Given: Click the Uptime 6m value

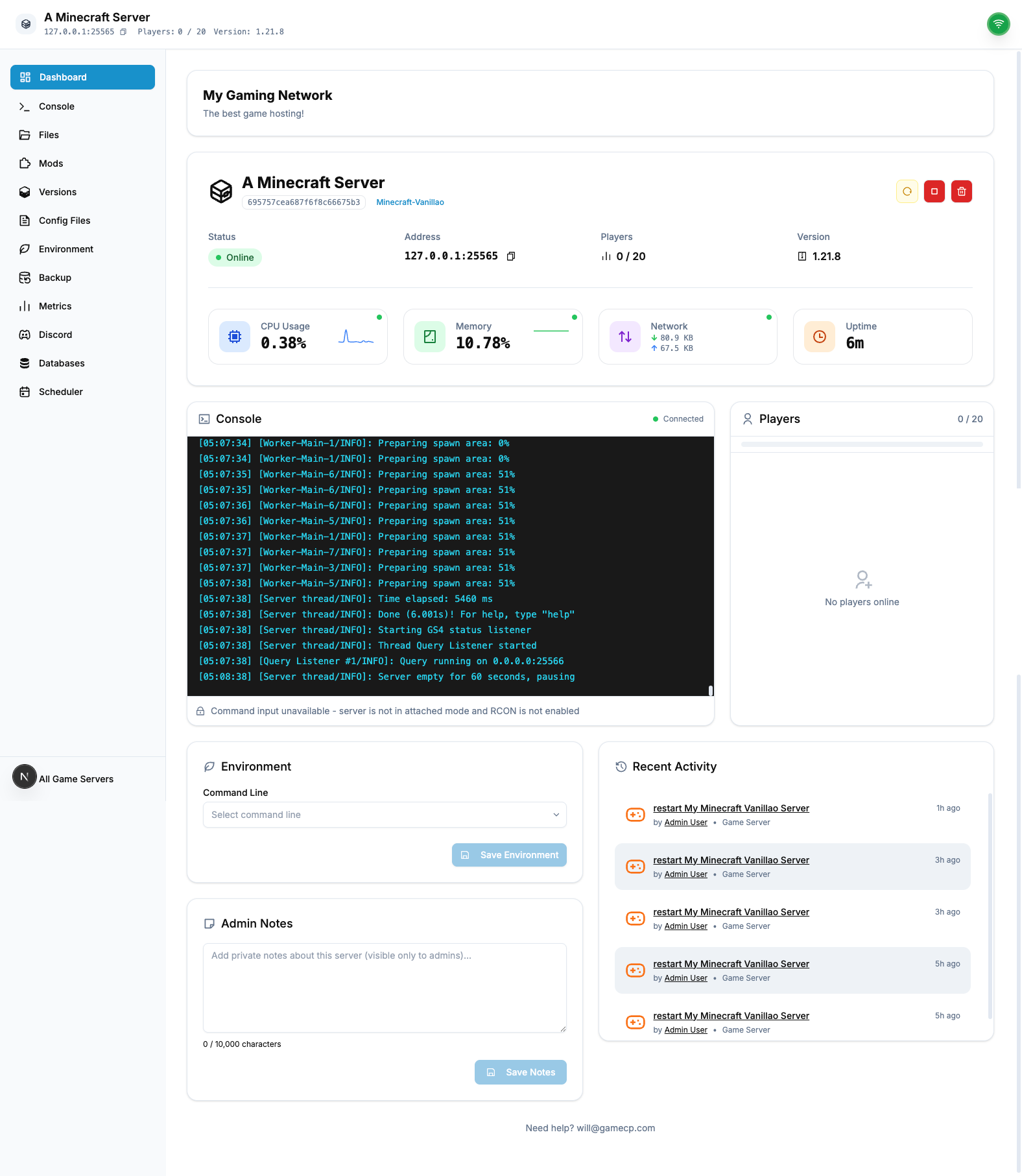Looking at the screenshot, I should coord(855,343).
